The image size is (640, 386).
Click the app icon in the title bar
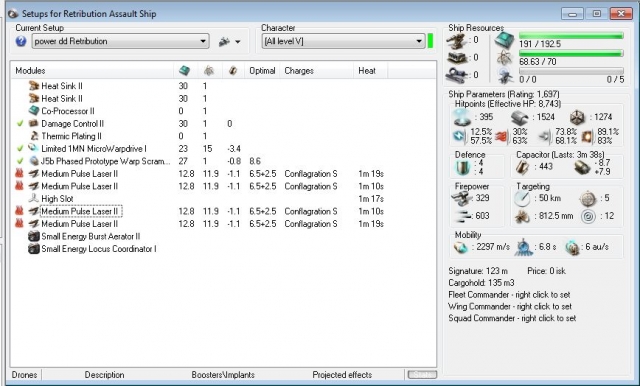tap(13, 13)
